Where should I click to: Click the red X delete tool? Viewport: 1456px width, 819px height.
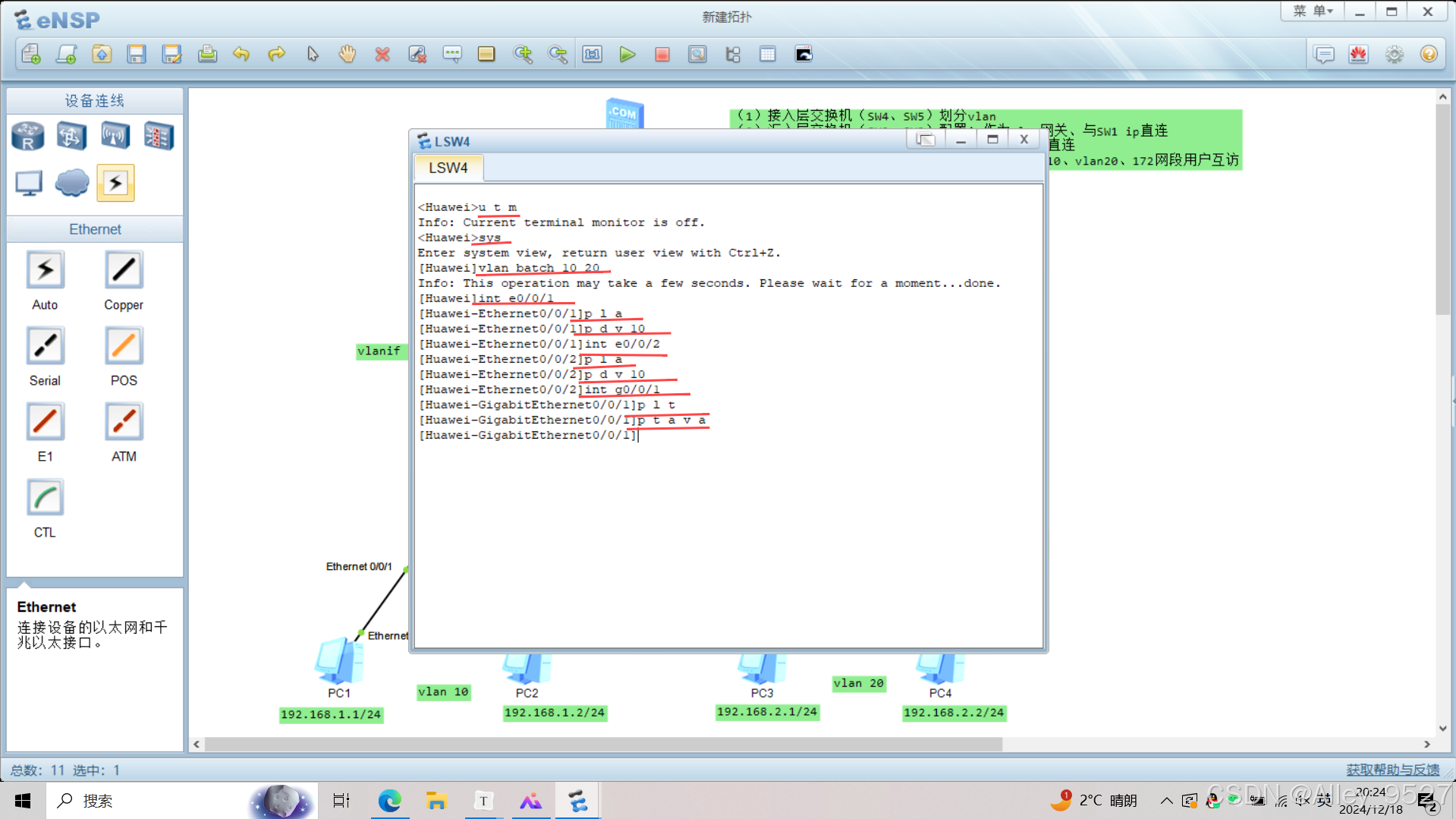pos(382,54)
